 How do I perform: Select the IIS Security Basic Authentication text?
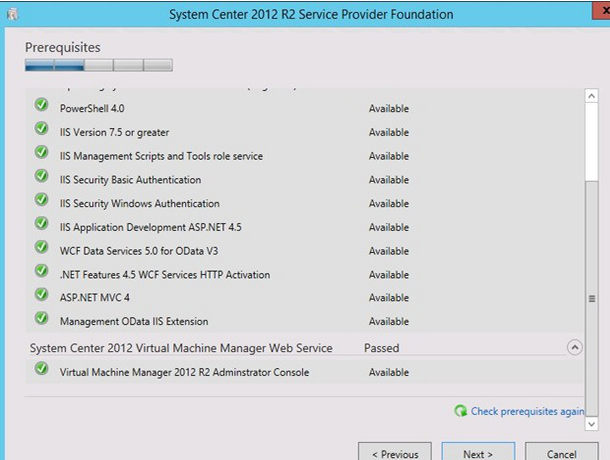click(x=130, y=180)
